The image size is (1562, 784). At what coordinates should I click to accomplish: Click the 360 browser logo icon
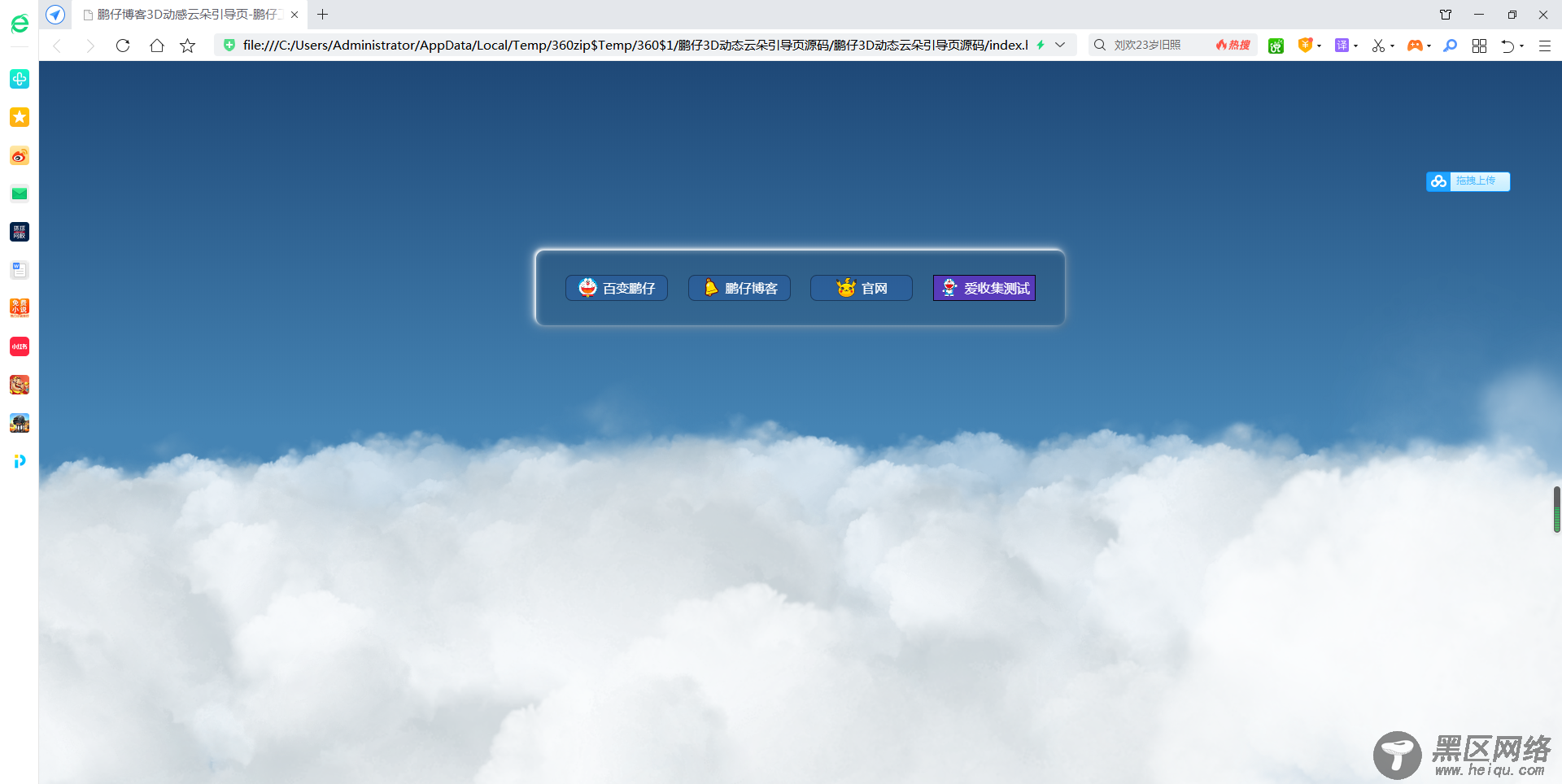tap(20, 24)
